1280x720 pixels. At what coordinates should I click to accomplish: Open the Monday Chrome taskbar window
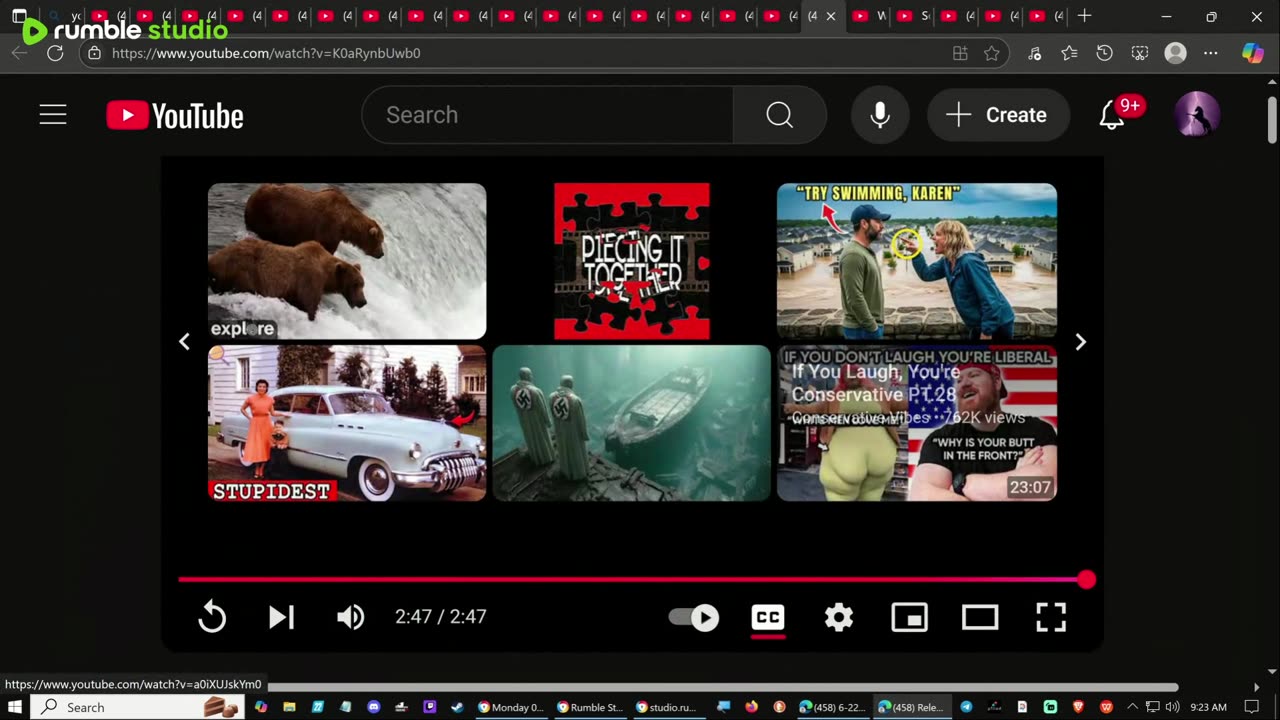point(510,707)
